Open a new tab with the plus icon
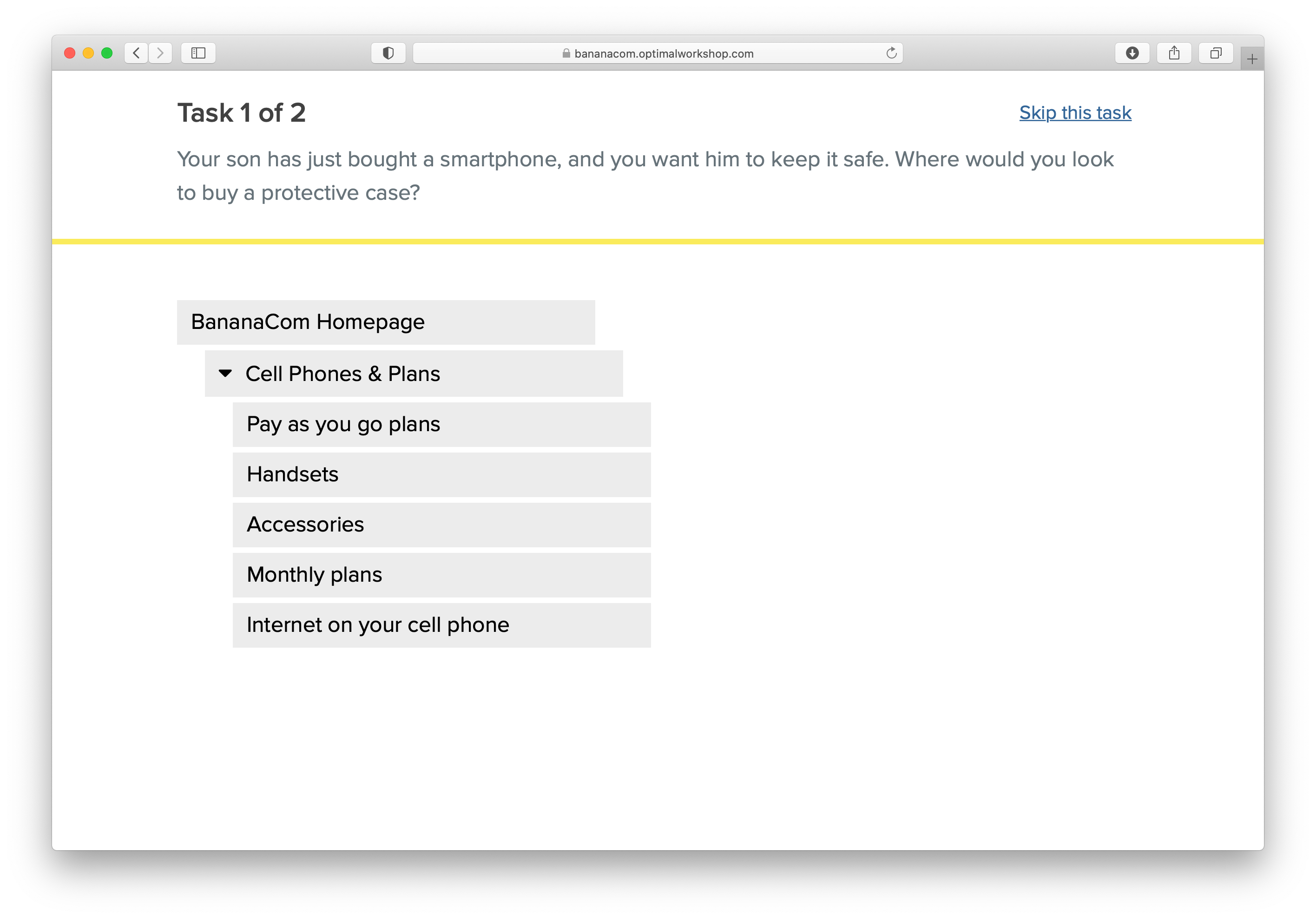This screenshot has height=919, width=1316. [x=1252, y=57]
